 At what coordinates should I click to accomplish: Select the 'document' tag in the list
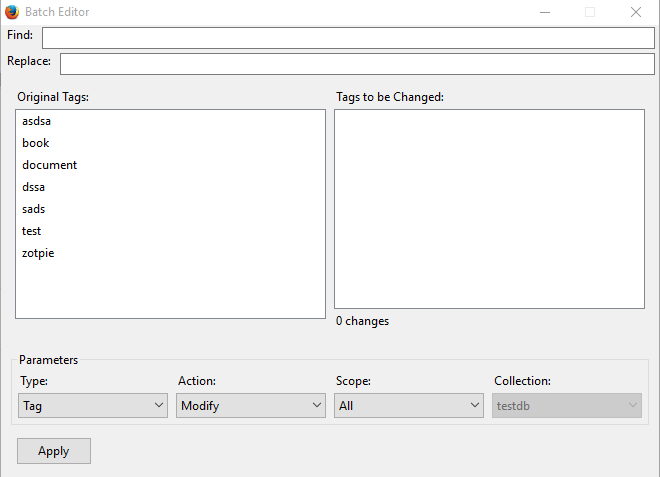pyautogui.click(x=170, y=165)
